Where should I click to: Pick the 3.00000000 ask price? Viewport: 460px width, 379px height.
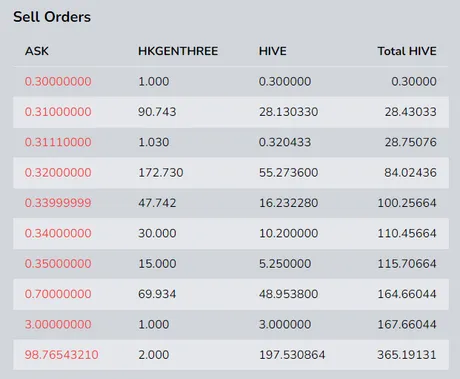[58, 324]
